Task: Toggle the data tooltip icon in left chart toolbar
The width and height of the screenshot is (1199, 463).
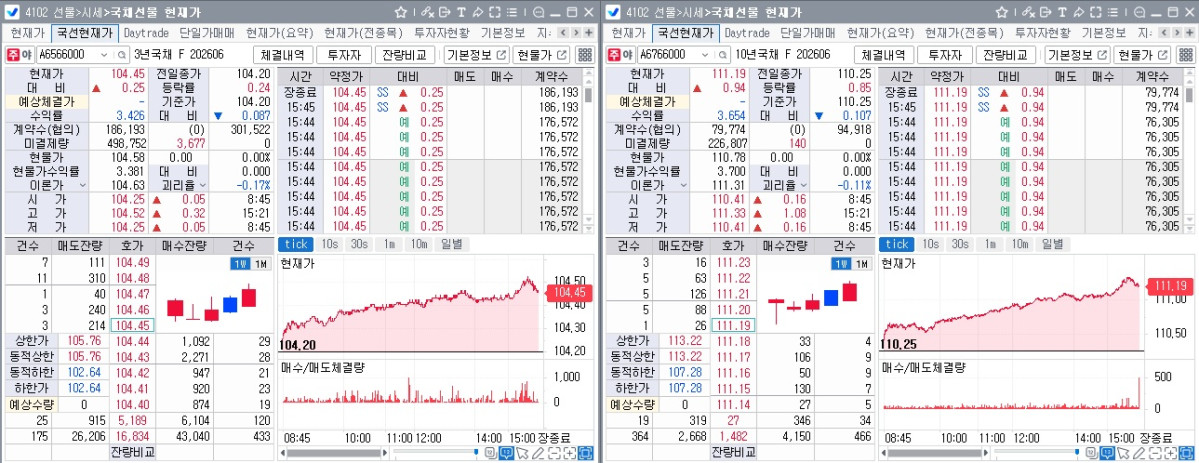Action: pyautogui.click(x=506, y=453)
